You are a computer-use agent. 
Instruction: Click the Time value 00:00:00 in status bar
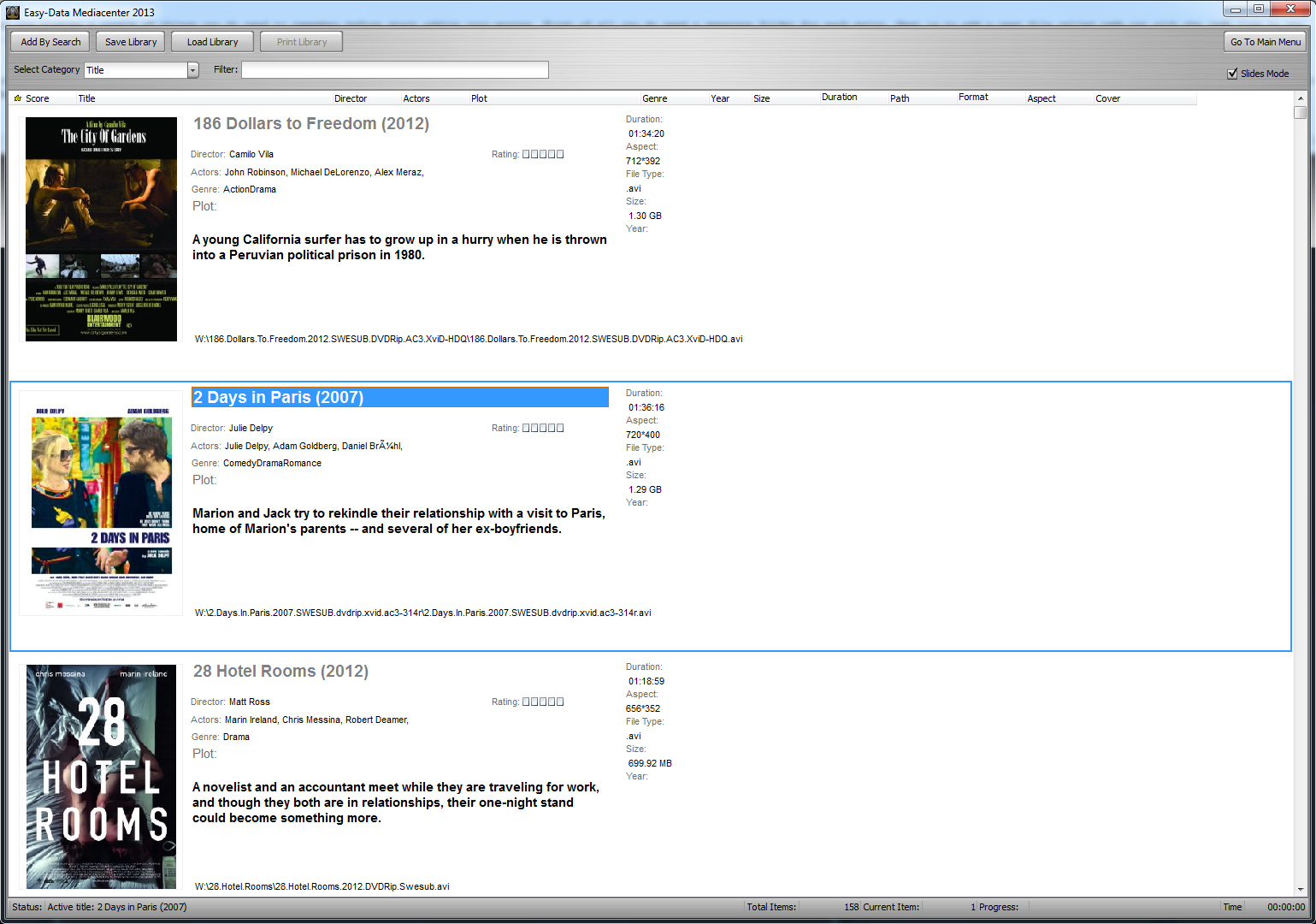(1286, 907)
